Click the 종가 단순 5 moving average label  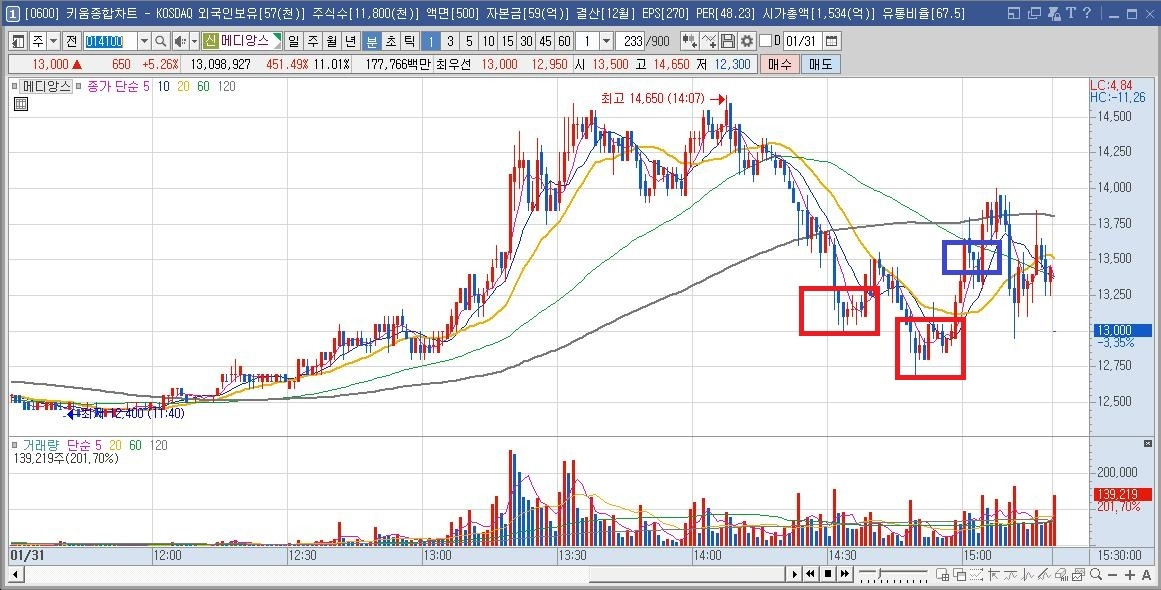pyautogui.click(x=118, y=86)
